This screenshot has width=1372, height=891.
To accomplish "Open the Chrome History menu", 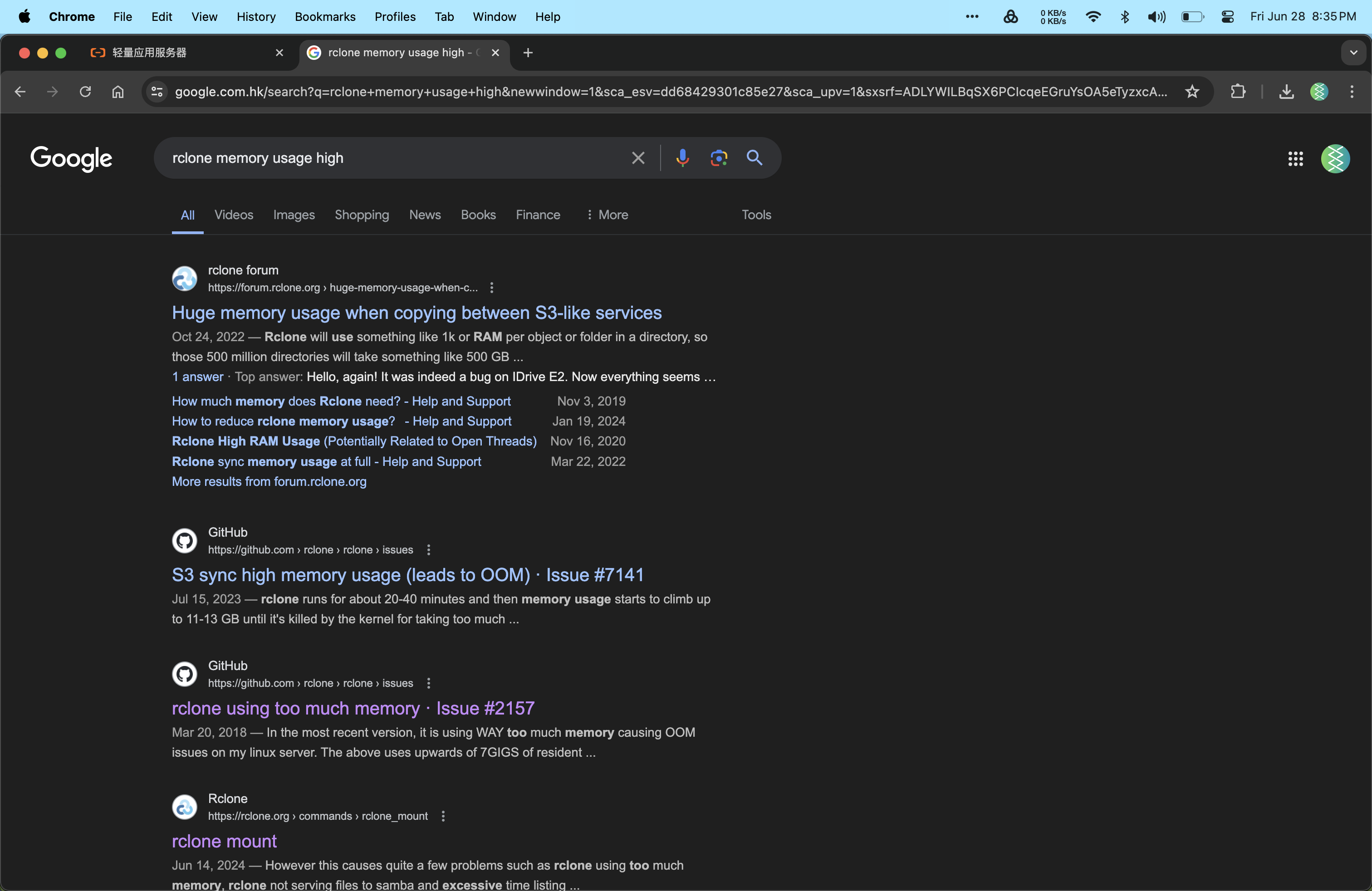I will (256, 17).
